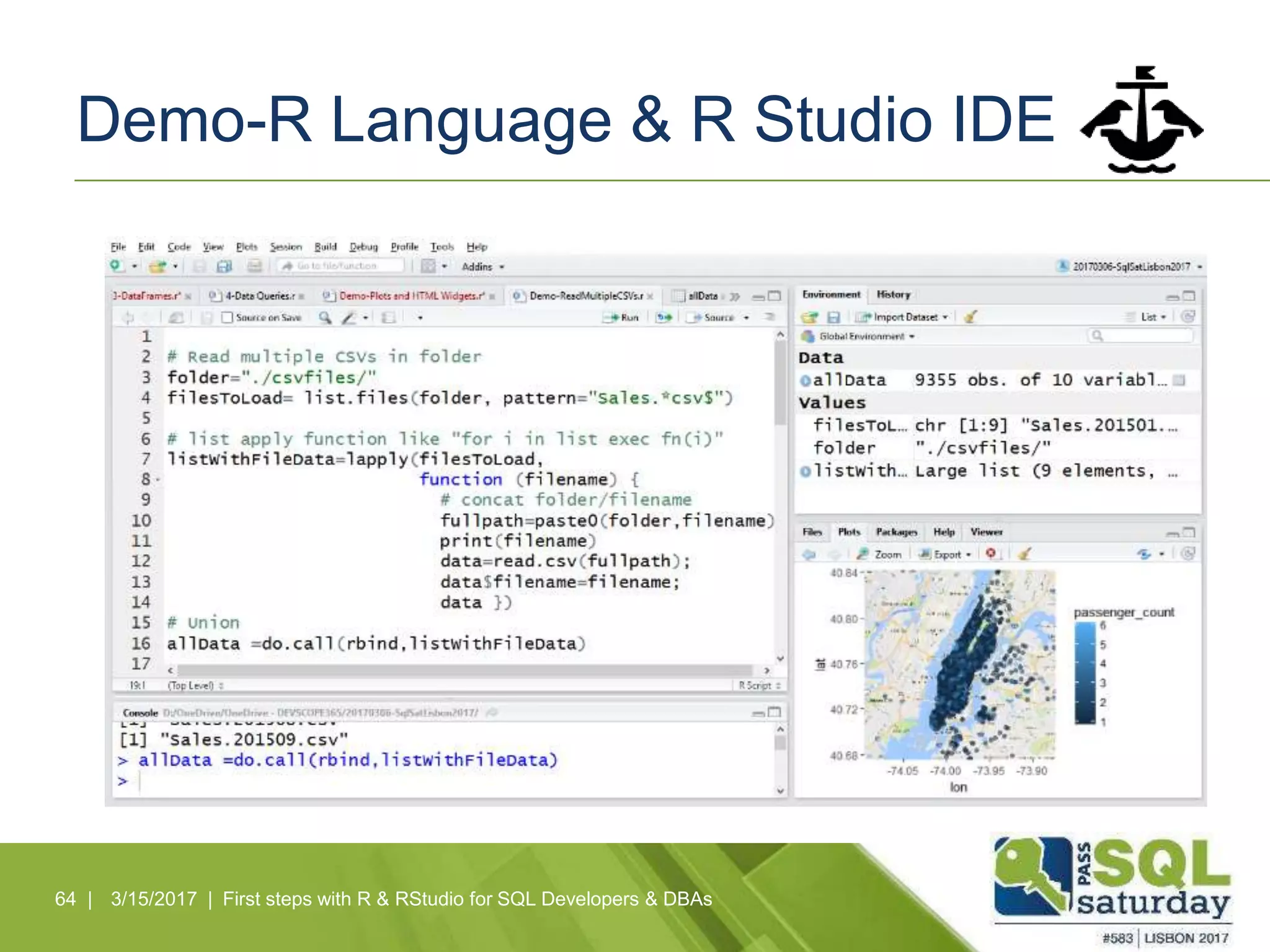The height and width of the screenshot is (952, 1270).
Task: Click the Zoom plot button
Action: (880, 555)
